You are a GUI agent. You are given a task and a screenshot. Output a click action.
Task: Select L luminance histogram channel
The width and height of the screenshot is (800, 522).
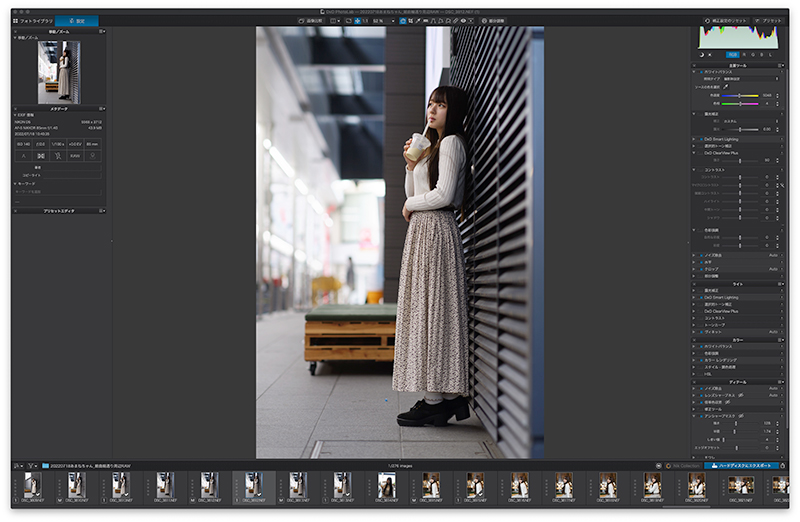pos(770,55)
